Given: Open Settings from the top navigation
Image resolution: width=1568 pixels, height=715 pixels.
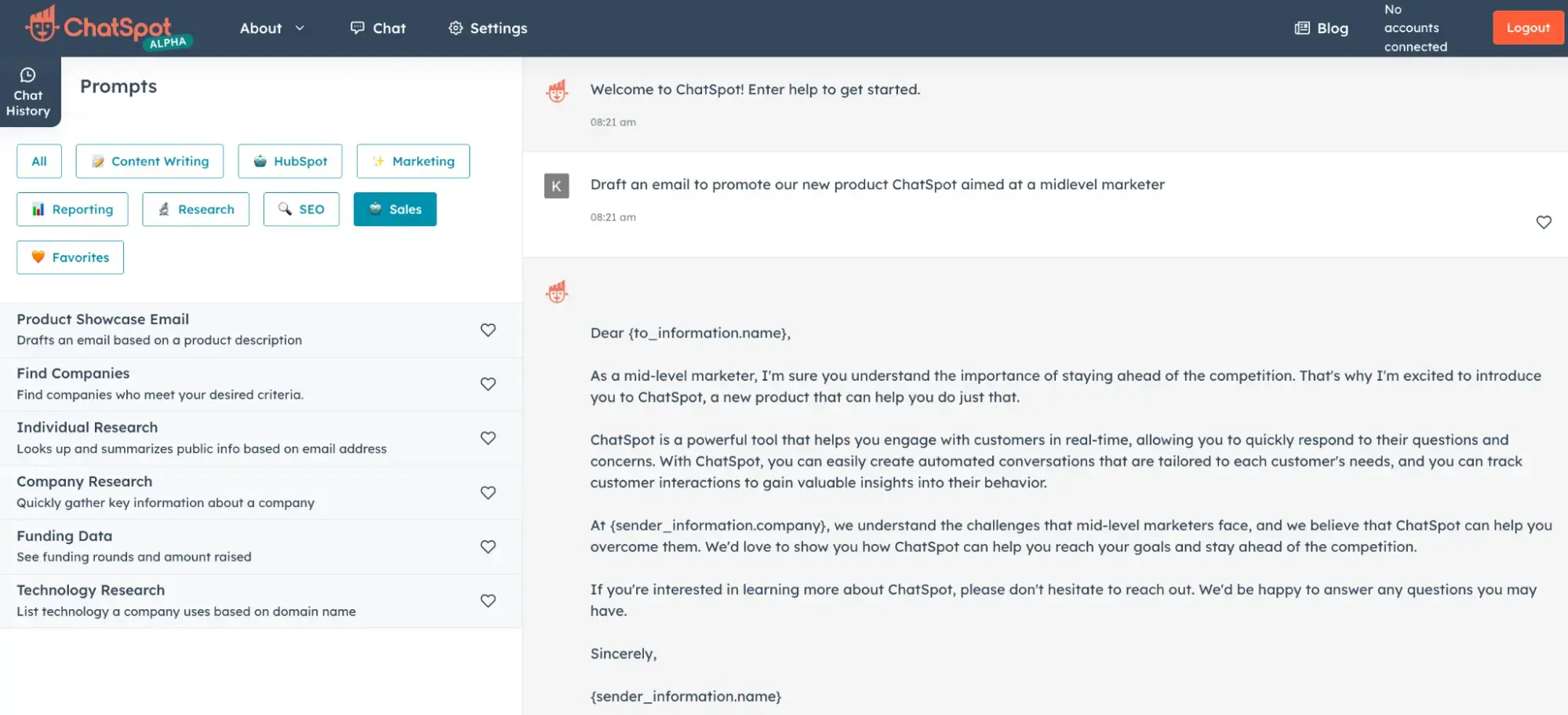Looking at the screenshot, I should click(497, 27).
